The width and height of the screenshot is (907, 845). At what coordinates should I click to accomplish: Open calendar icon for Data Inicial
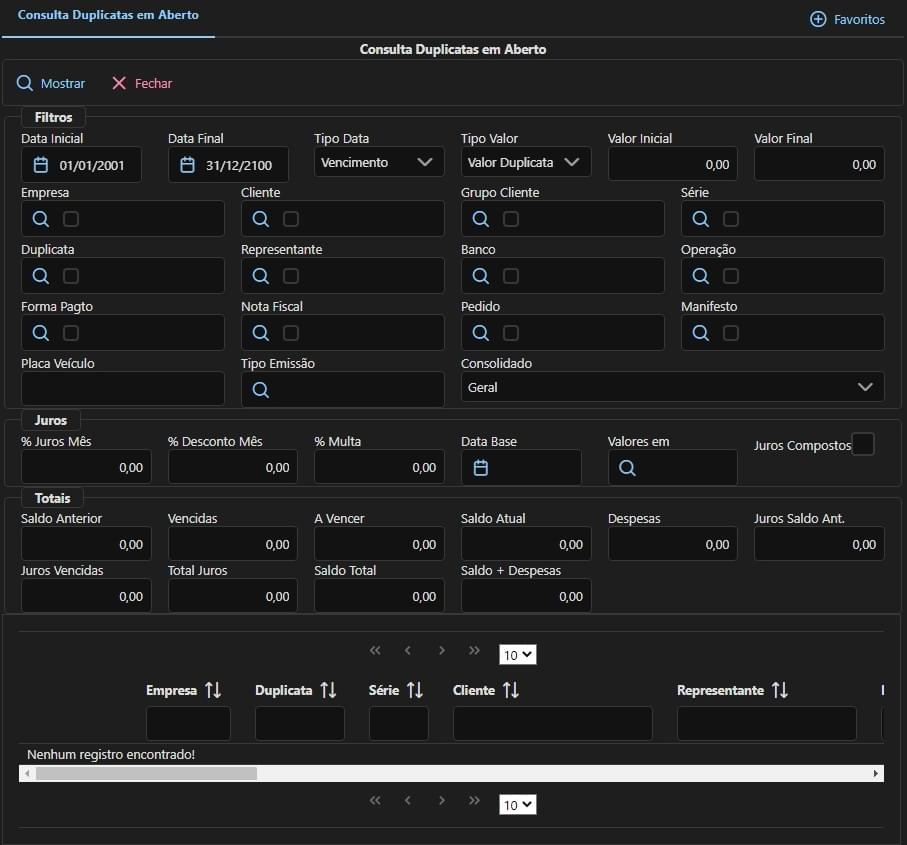tap(41, 165)
